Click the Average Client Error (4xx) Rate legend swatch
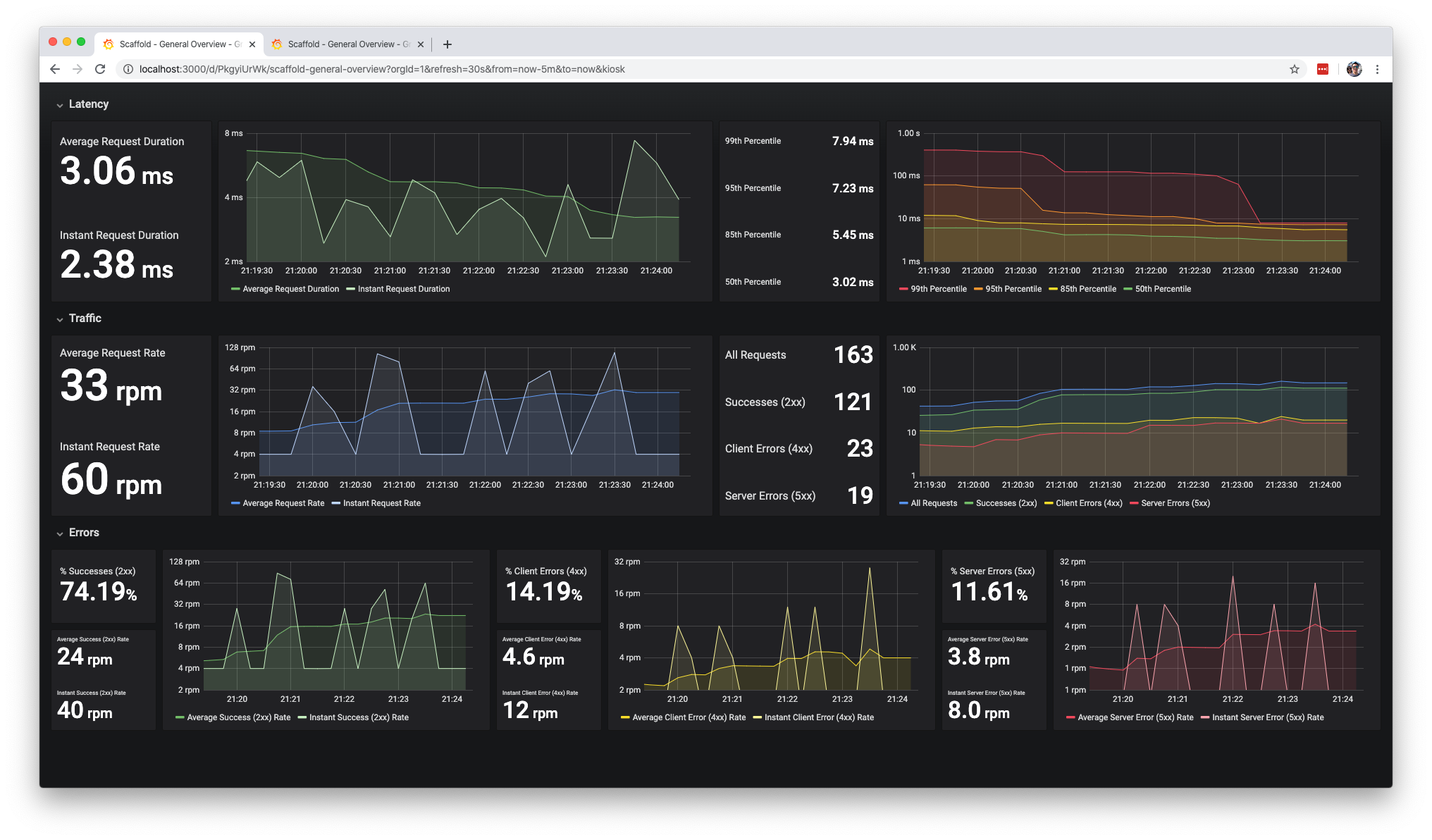The height and width of the screenshot is (840, 1432). point(625,717)
